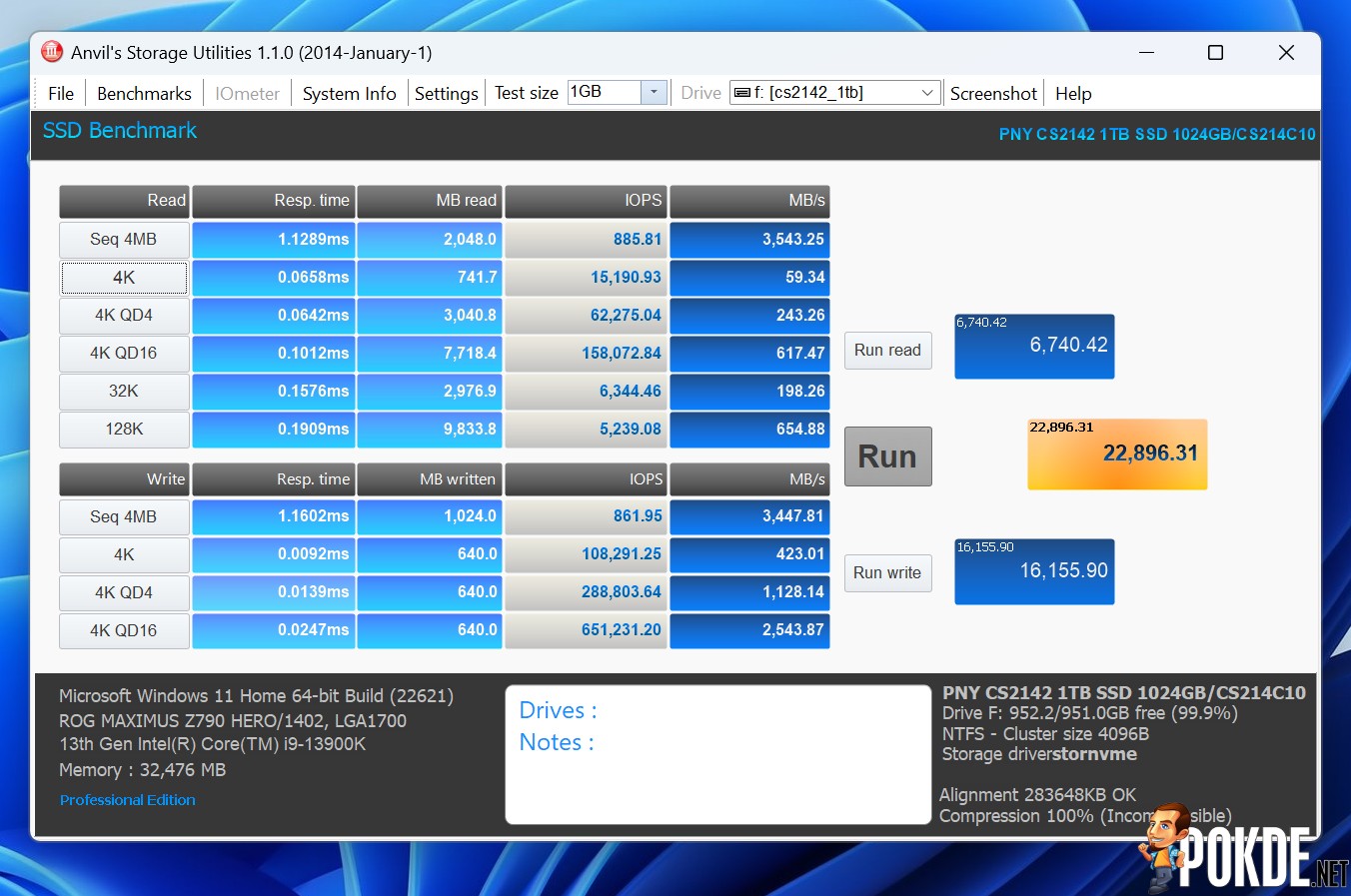Select the read Seq 4MB test button
1351x896 pixels.
[124, 240]
